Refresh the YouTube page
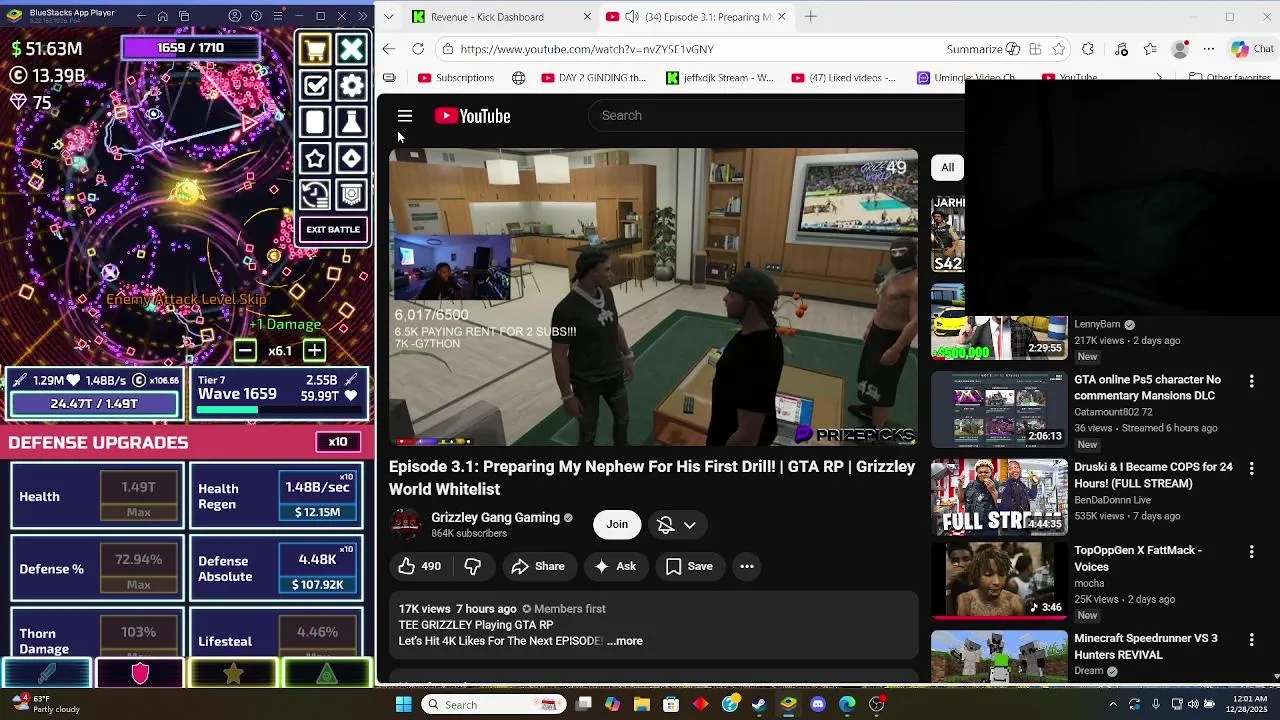This screenshot has height=720, width=1280. tap(418, 49)
